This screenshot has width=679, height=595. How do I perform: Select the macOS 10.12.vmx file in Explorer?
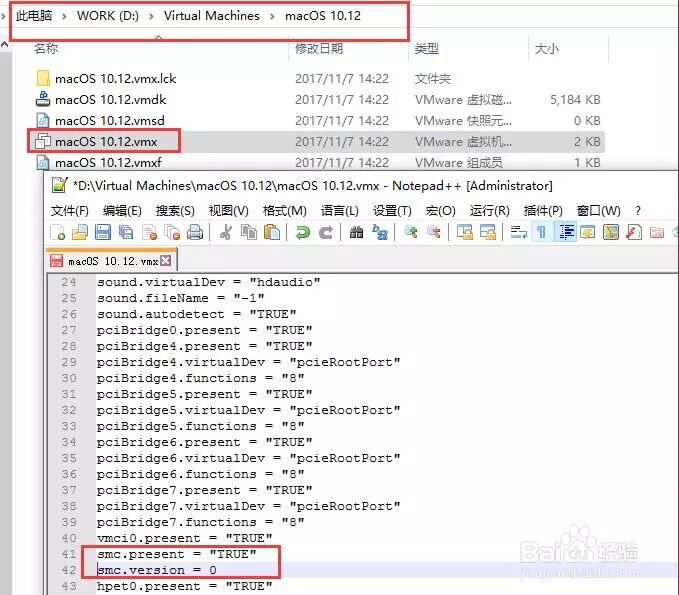click(106, 142)
